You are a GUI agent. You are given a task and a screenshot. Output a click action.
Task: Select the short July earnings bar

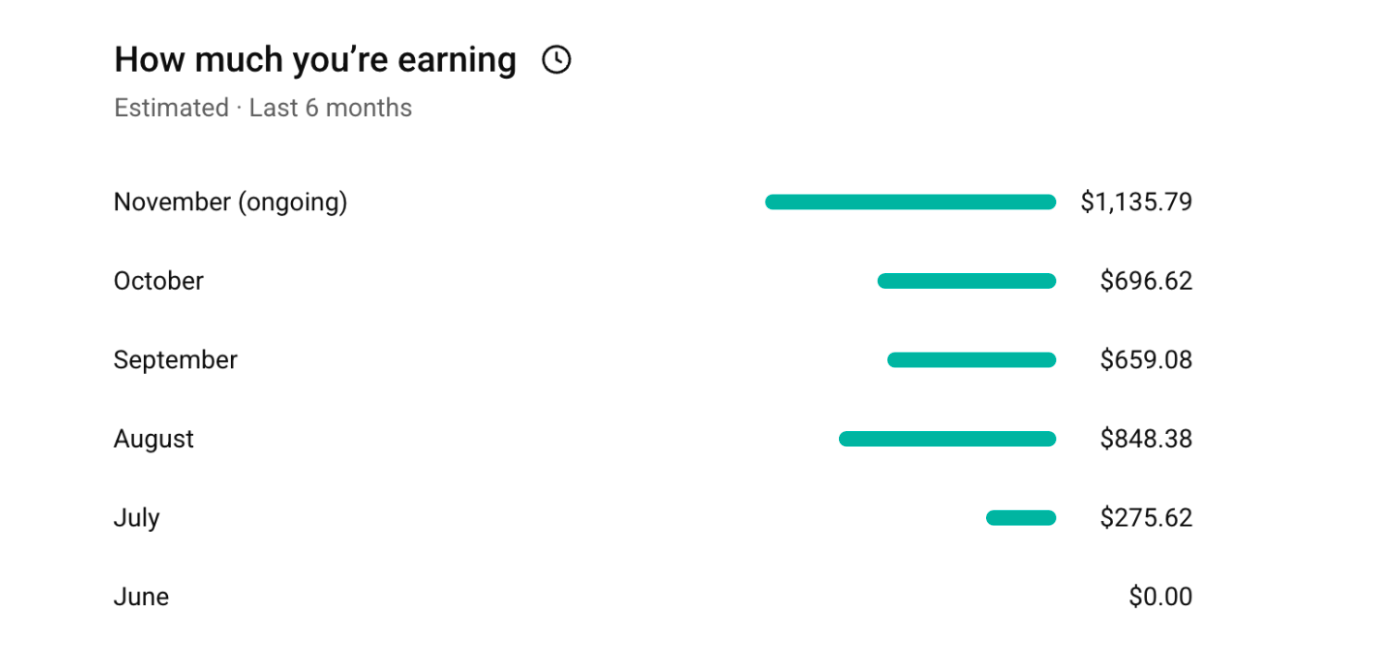(x=1020, y=518)
